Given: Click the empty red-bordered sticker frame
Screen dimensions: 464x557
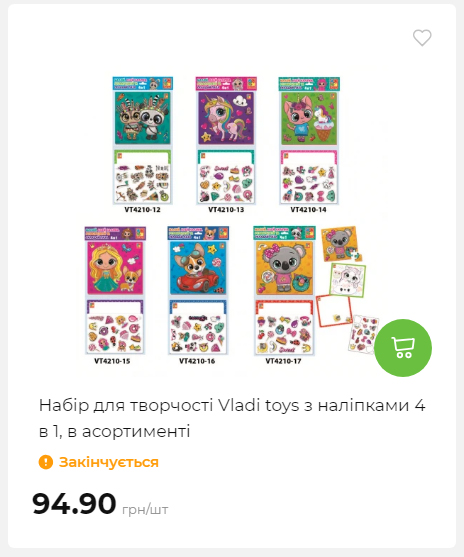Looking at the screenshot, I should pyautogui.click(x=334, y=310).
